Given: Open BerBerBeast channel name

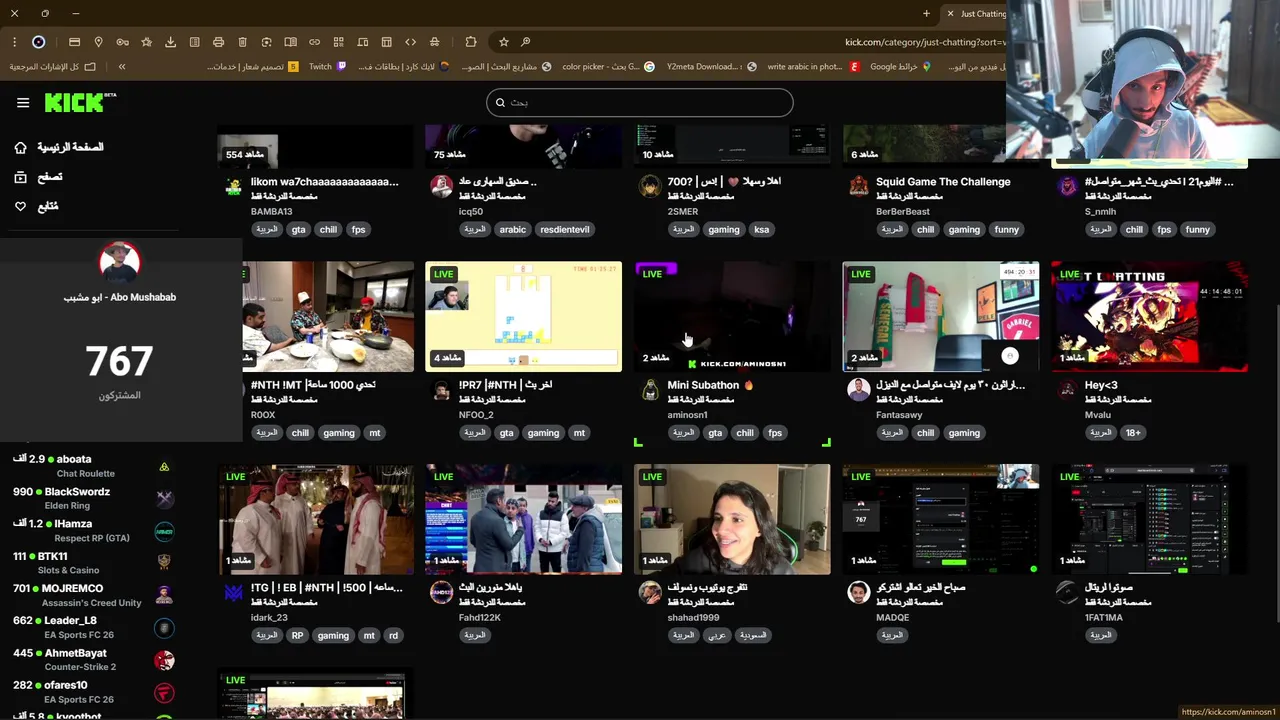Looking at the screenshot, I should point(903,211).
